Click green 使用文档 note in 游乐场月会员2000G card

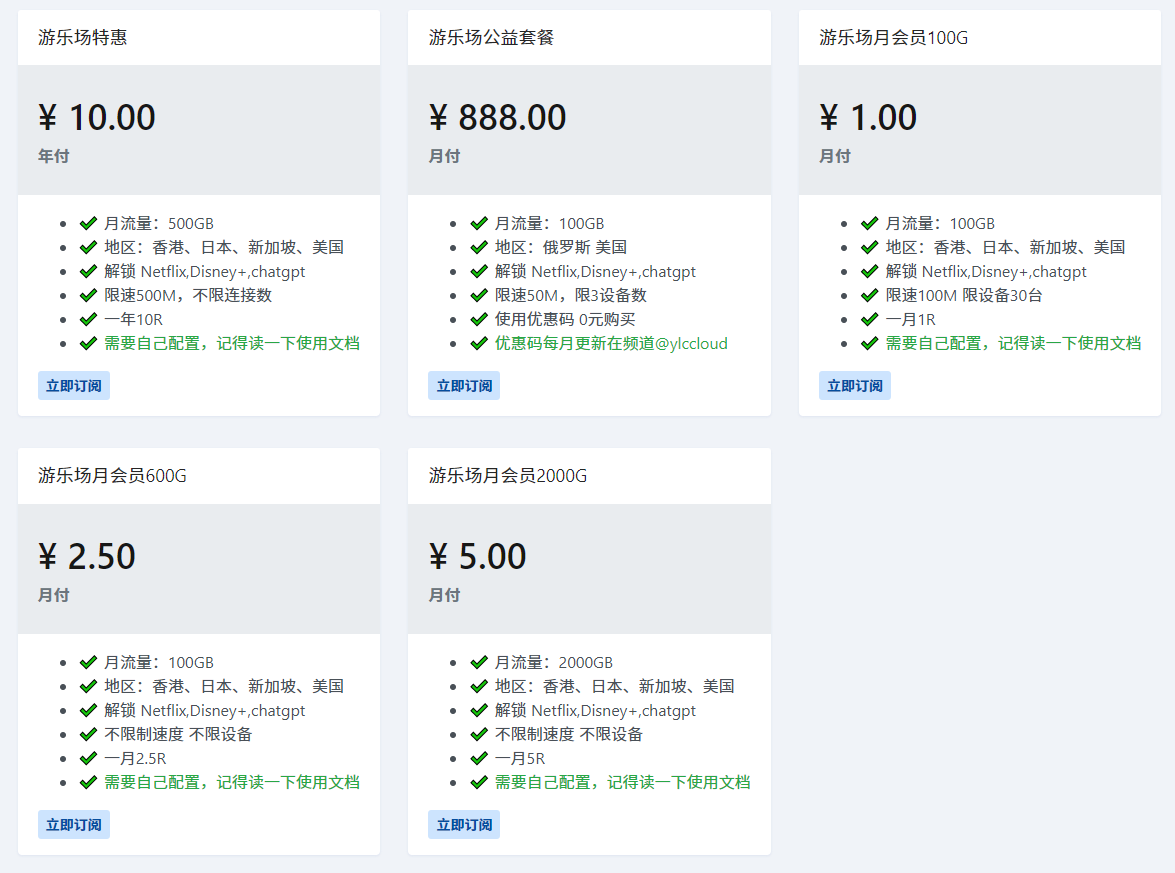(622, 782)
